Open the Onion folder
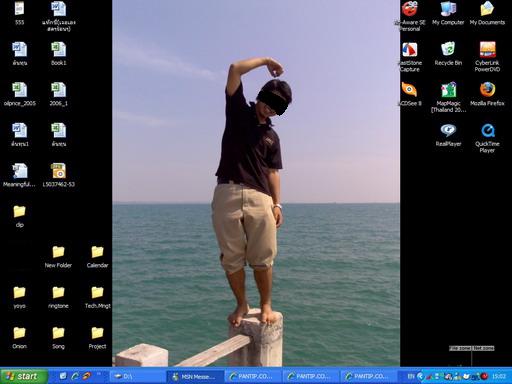This screenshot has width=512, height=384. pos(19,338)
